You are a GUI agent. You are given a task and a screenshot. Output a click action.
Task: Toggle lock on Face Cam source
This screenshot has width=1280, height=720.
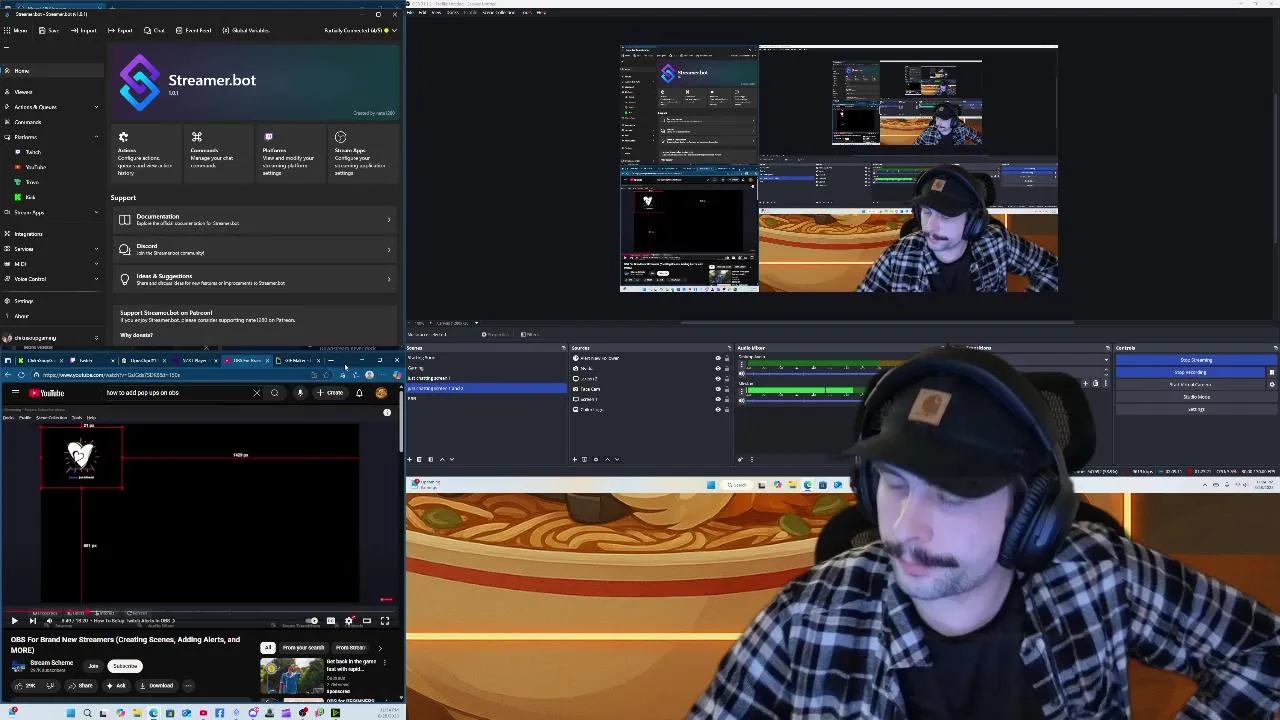pos(726,389)
